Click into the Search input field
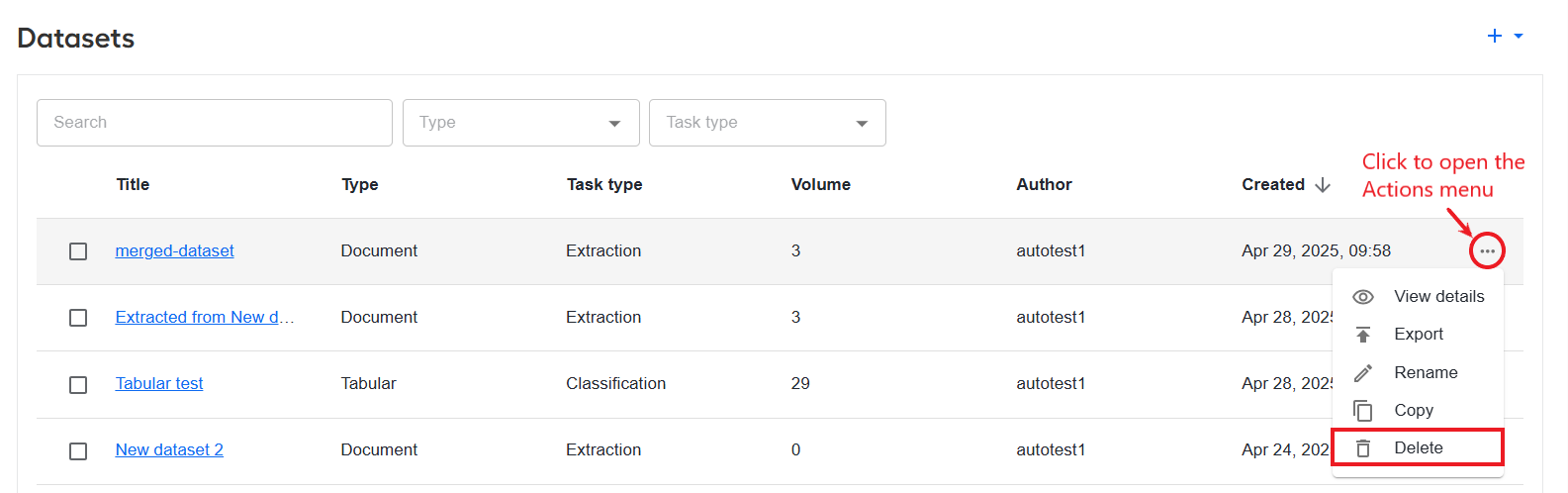Viewport: 1568px width, 493px height. 215,123
